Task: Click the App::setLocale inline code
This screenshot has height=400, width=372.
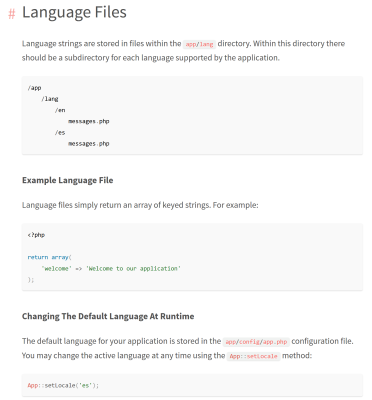Action: [253, 356]
